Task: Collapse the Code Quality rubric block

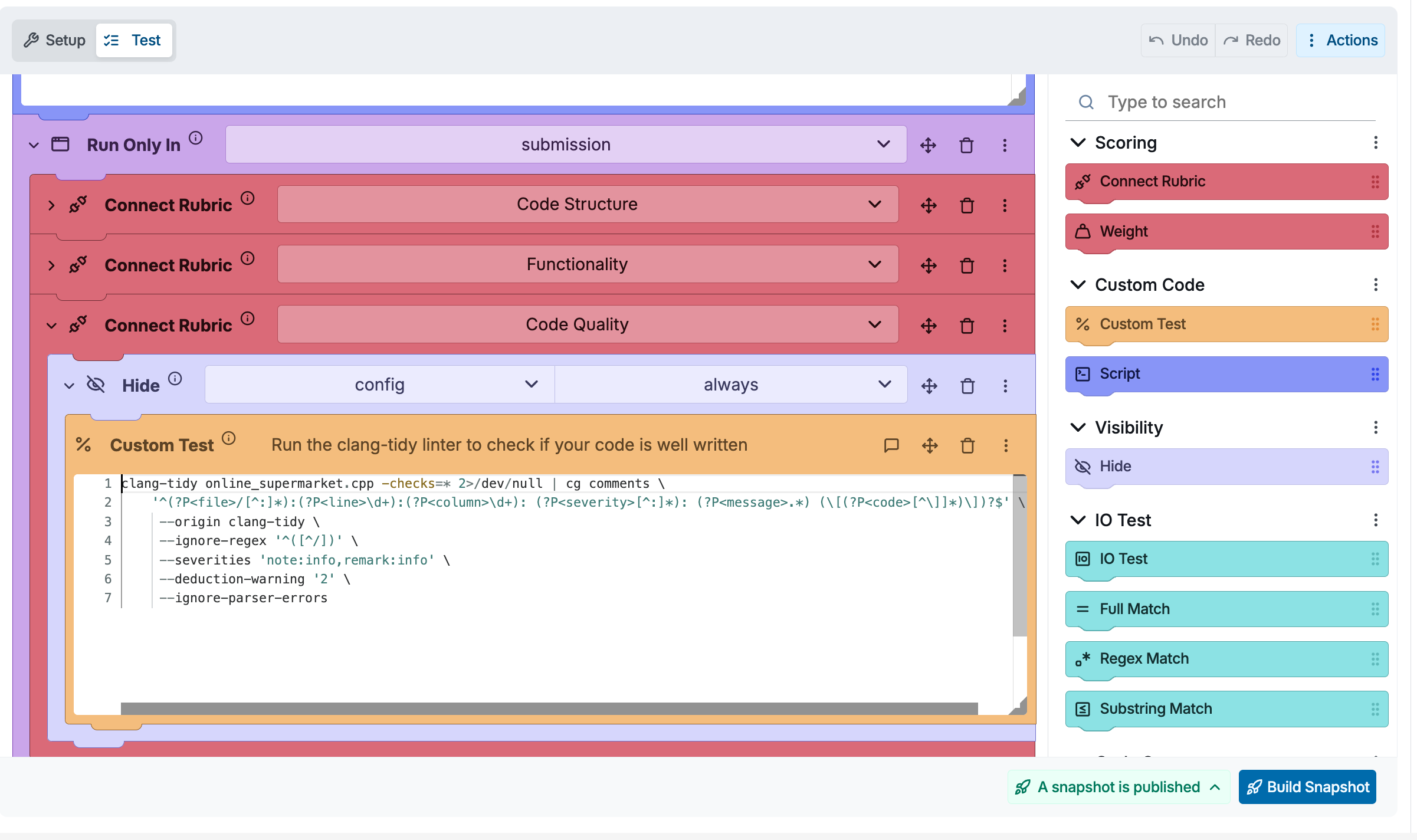Action: pyautogui.click(x=52, y=326)
